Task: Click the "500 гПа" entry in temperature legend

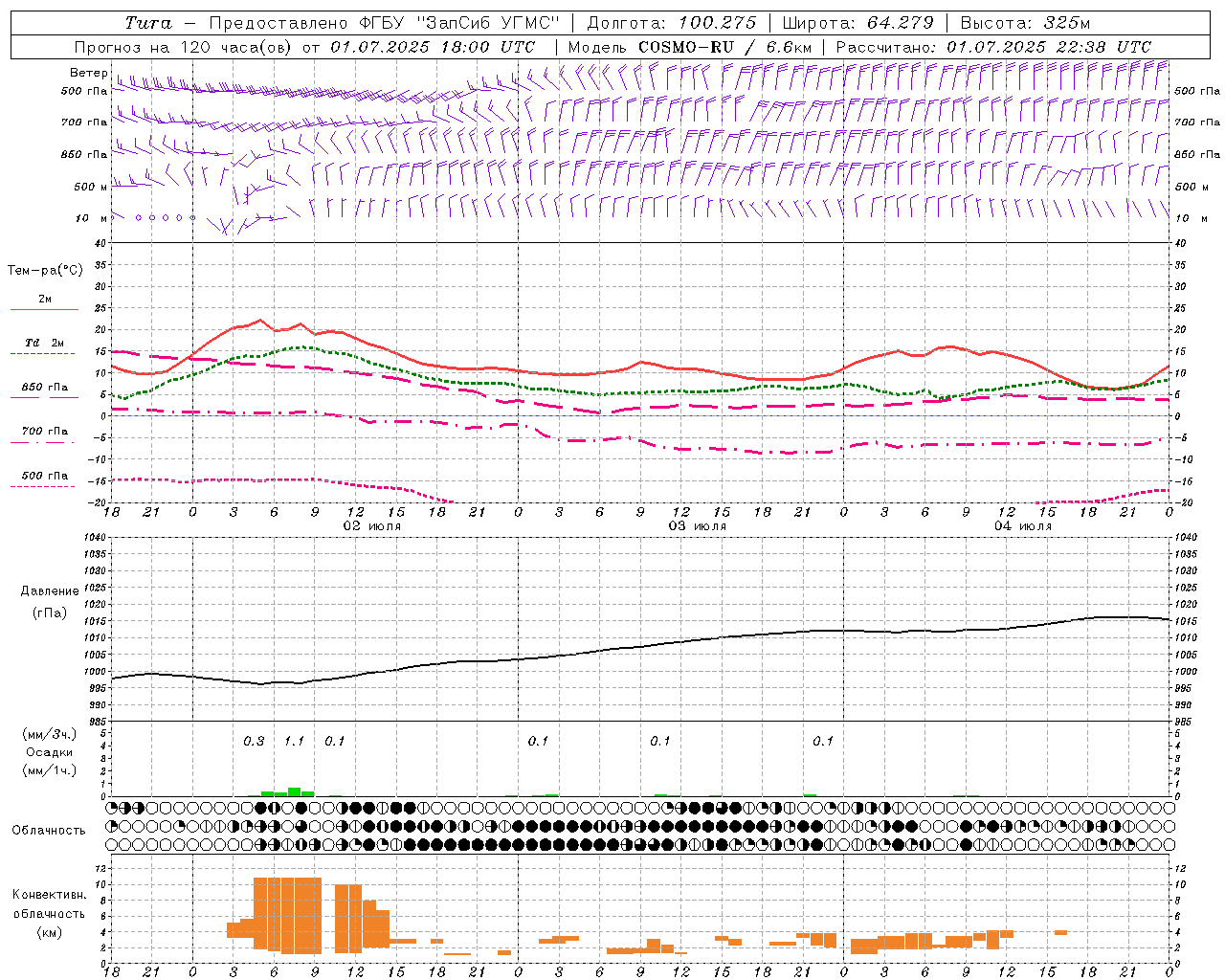Action: (x=45, y=476)
